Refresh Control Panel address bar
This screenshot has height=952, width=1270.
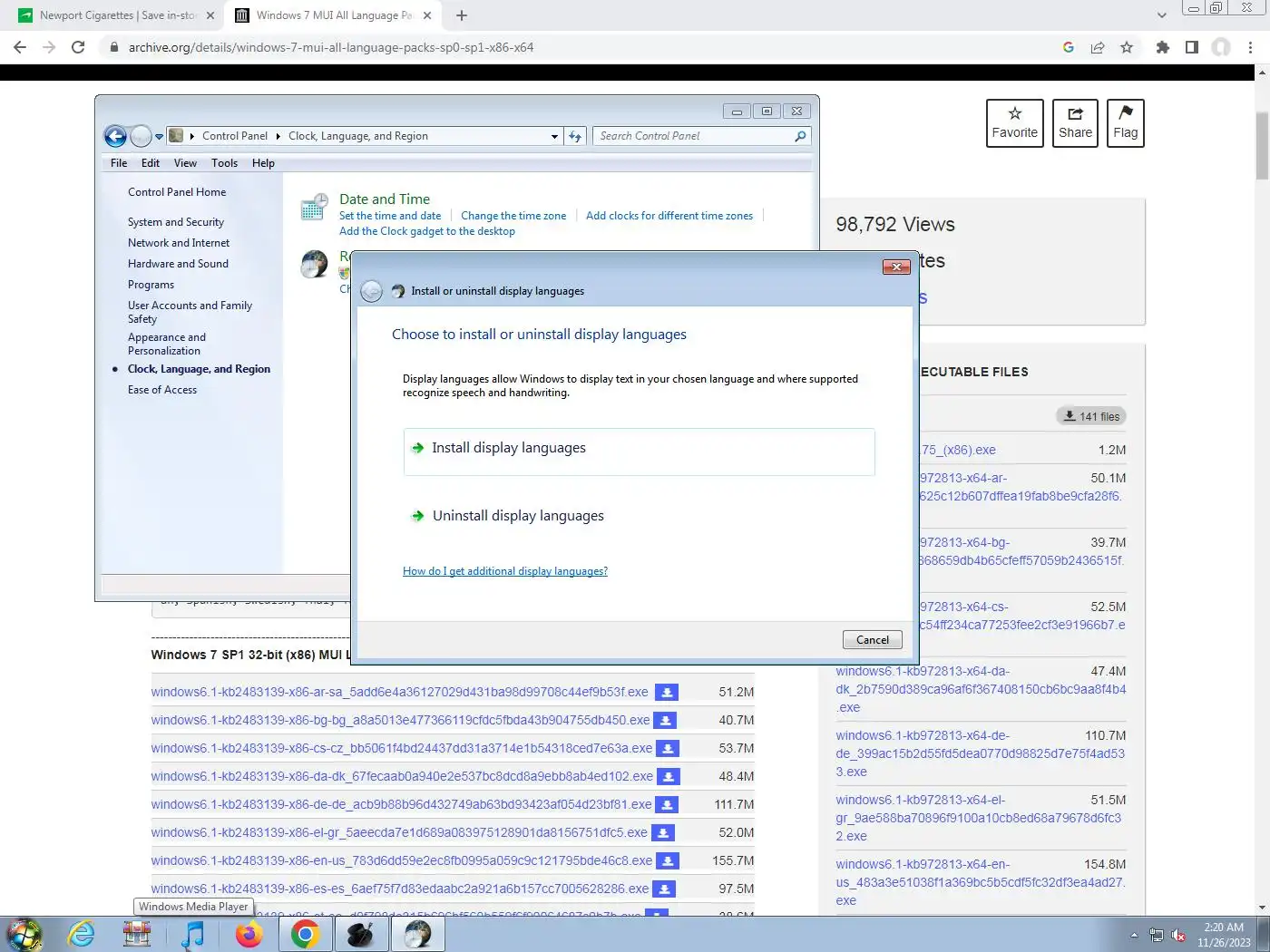coord(575,136)
